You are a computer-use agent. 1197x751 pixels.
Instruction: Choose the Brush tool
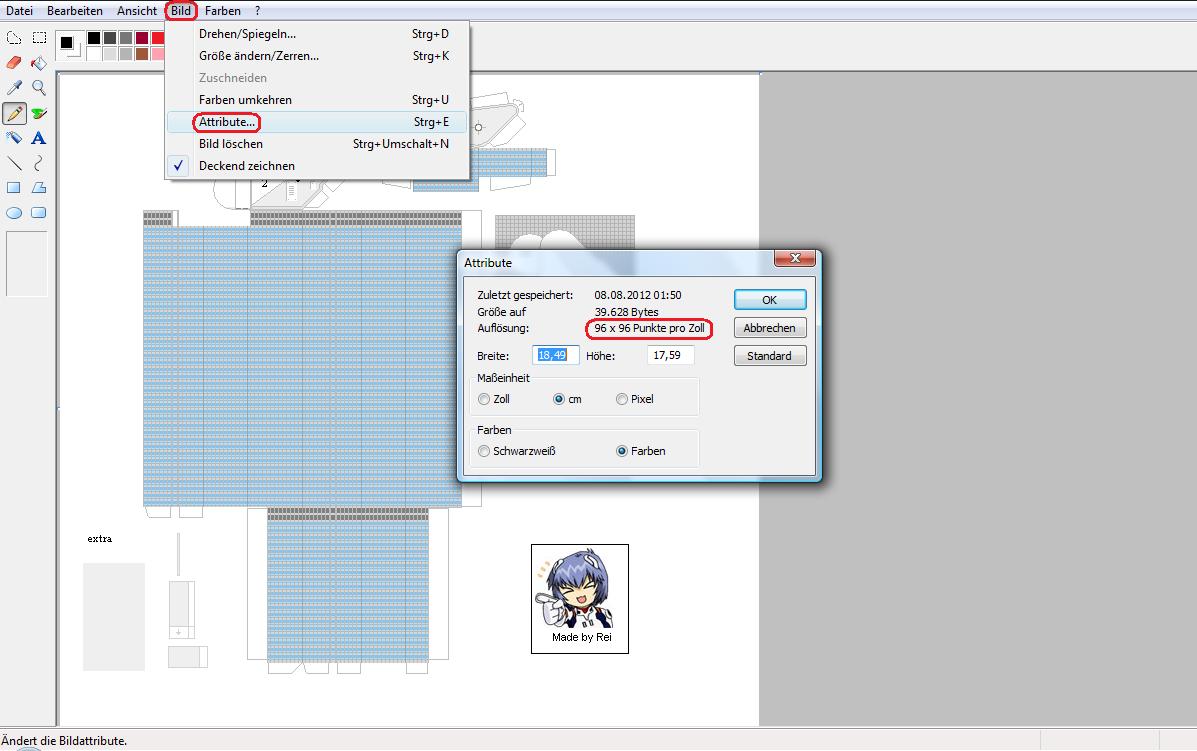pos(39,113)
